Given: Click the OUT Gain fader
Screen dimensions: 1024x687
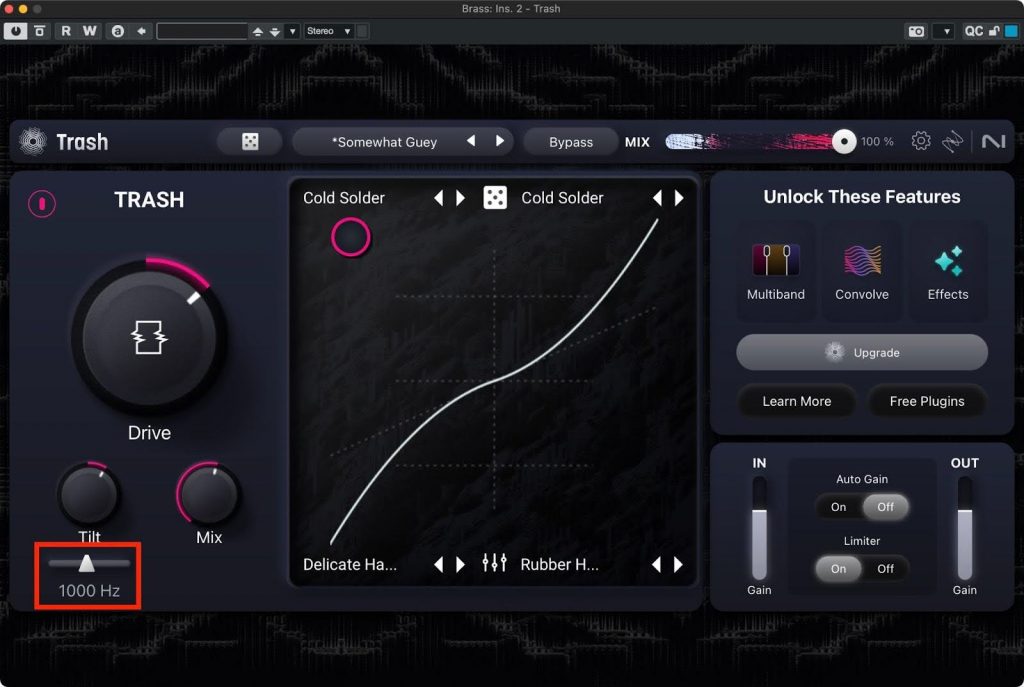Looking at the screenshot, I should click(x=965, y=528).
